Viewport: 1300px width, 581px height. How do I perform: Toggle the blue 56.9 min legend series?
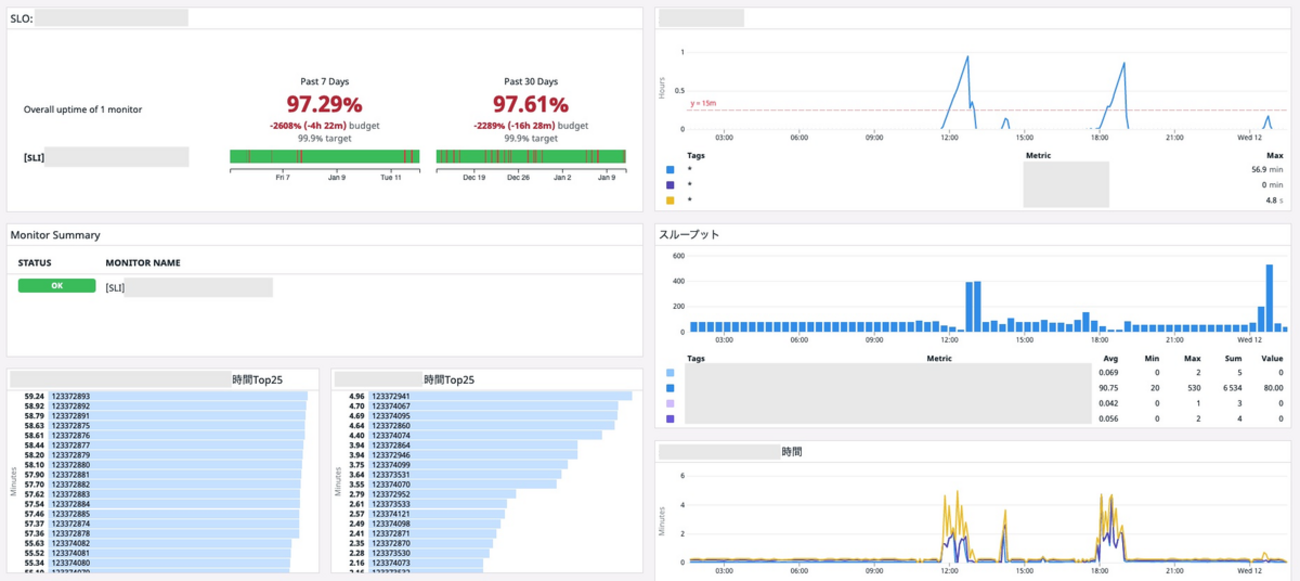click(x=670, y=170)
